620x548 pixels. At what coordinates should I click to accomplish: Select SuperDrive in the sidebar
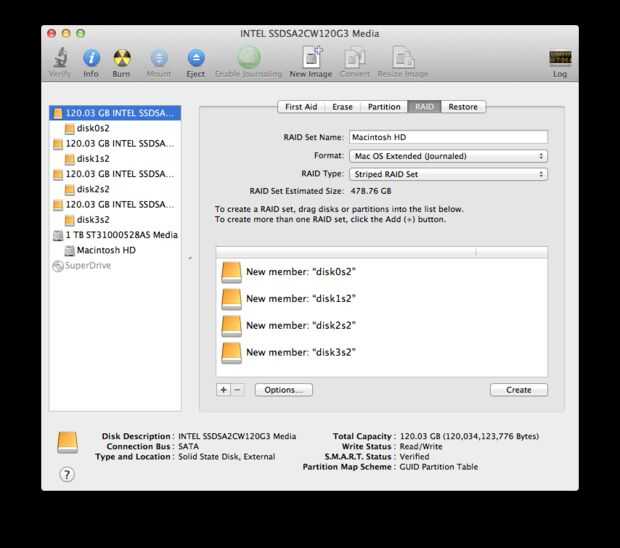click(115, 265)
